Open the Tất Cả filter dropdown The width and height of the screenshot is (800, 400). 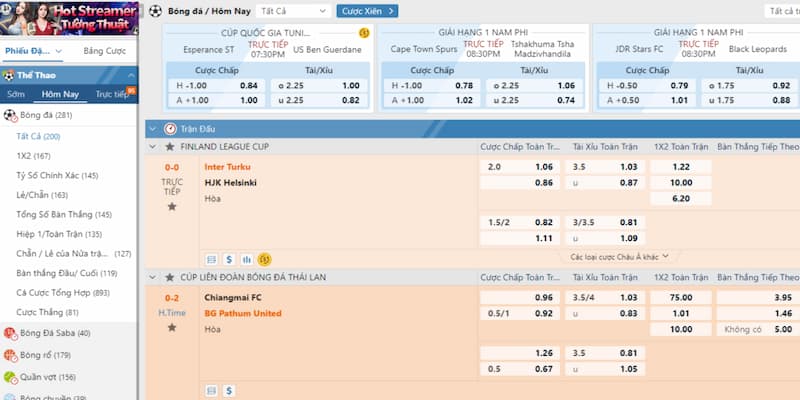click(293, 11)
